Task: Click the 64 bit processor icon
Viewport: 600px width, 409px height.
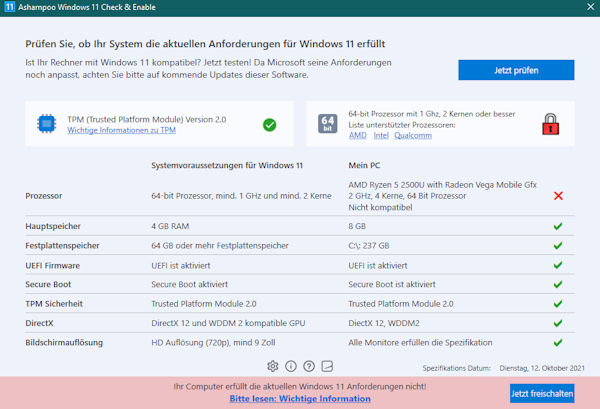Action: [x=328, y=124]
